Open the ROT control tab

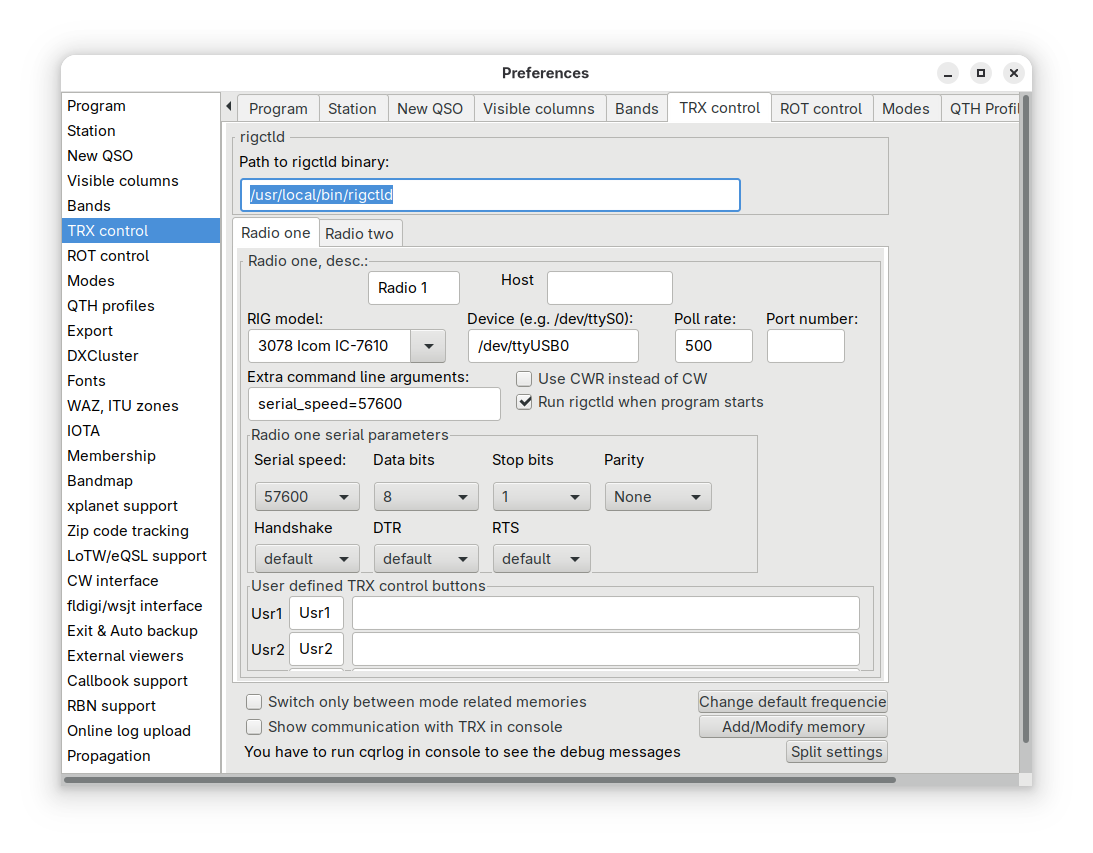[x=820, y=108]
